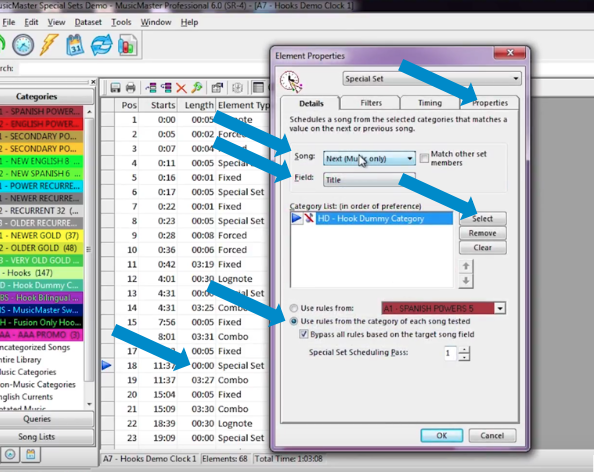Click the Select button for categories

[482, 219]
